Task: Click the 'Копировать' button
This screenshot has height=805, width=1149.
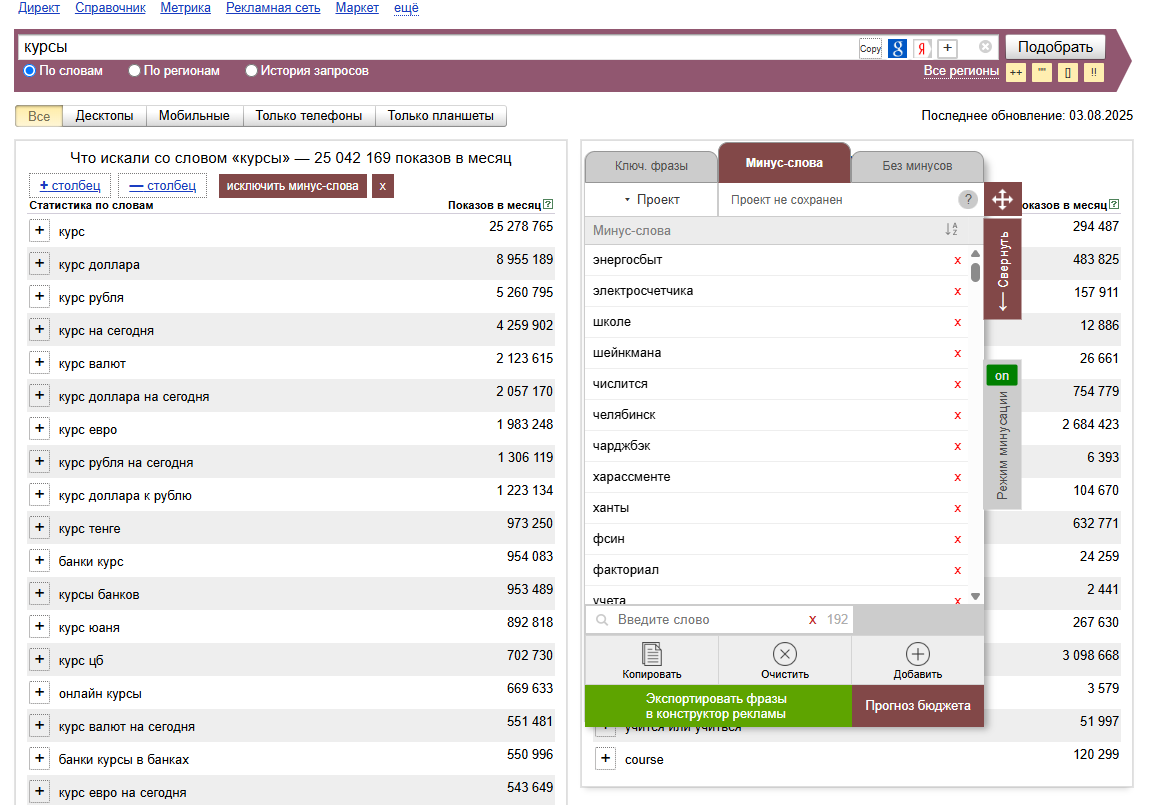Action: pyautogui.click(x=651, y=661)
